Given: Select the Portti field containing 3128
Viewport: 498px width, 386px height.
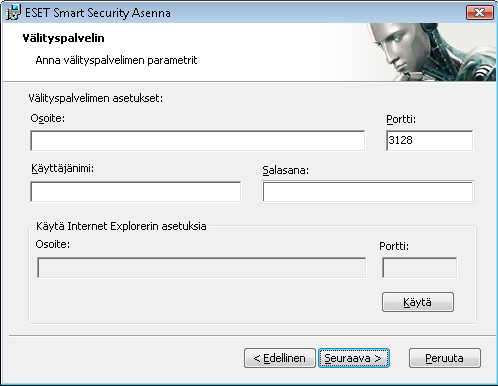Looking at the screenshot, I should 429,141.
